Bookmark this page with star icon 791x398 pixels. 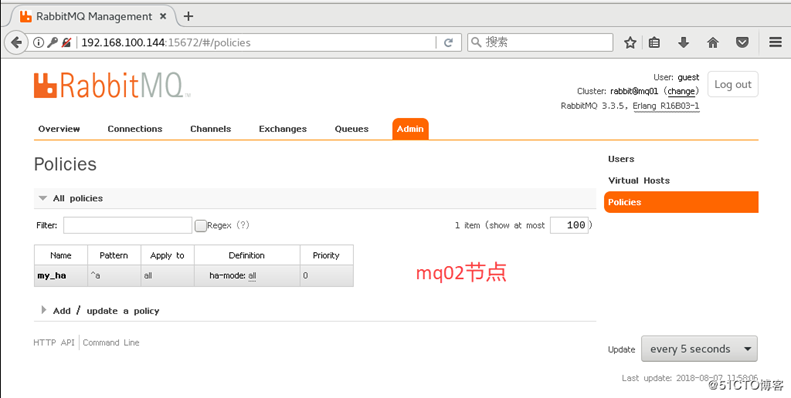(630, 42)
